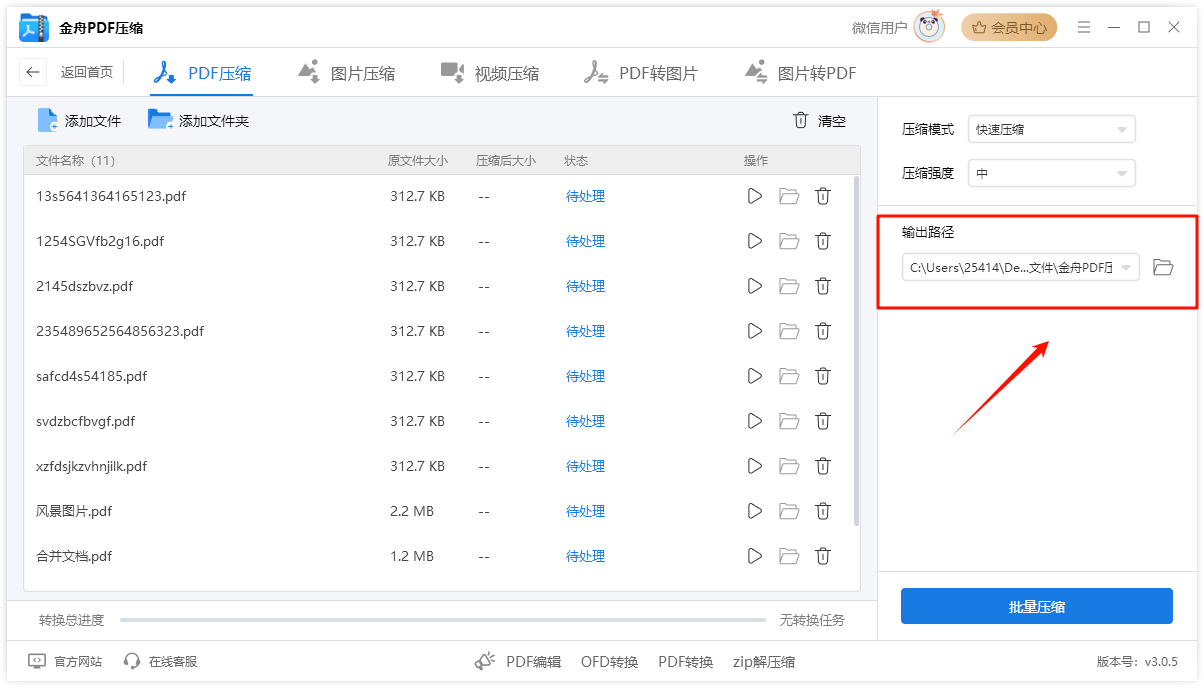Select file name 合并文档.pdf
This screenshot has width=1204, height=688.
coord(74,556)
